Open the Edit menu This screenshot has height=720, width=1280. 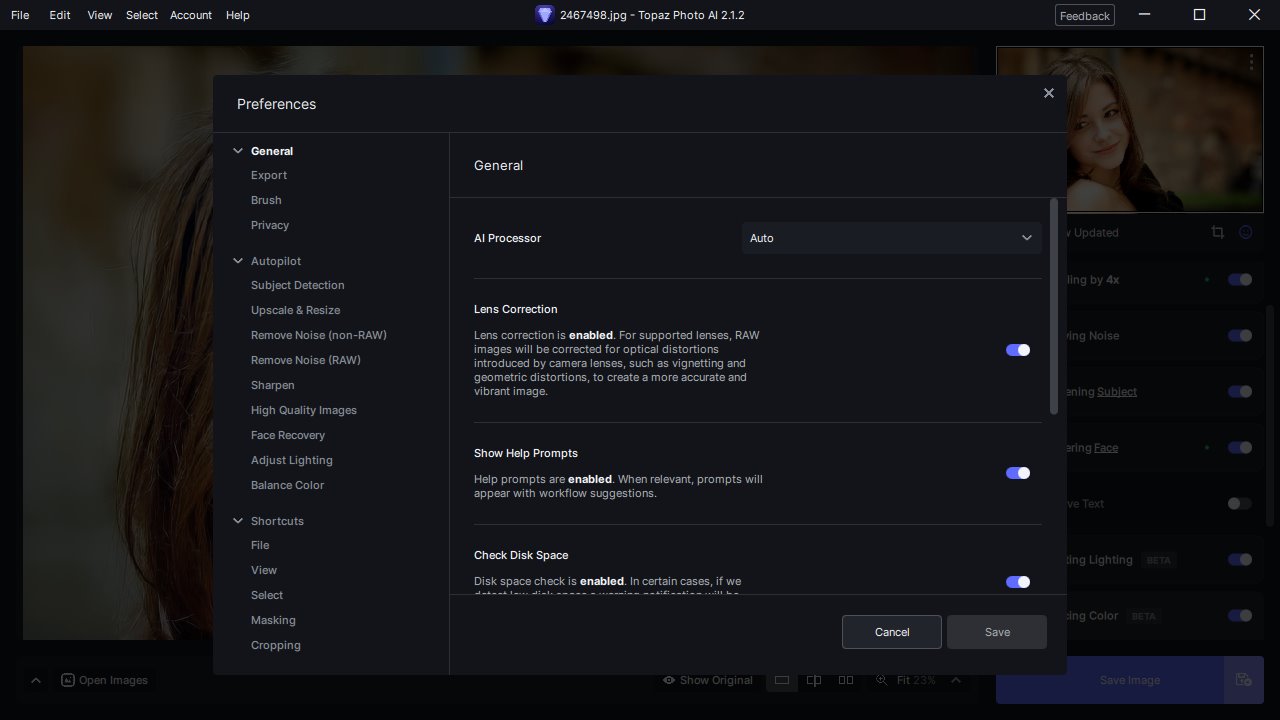click(x=60, y=15)
